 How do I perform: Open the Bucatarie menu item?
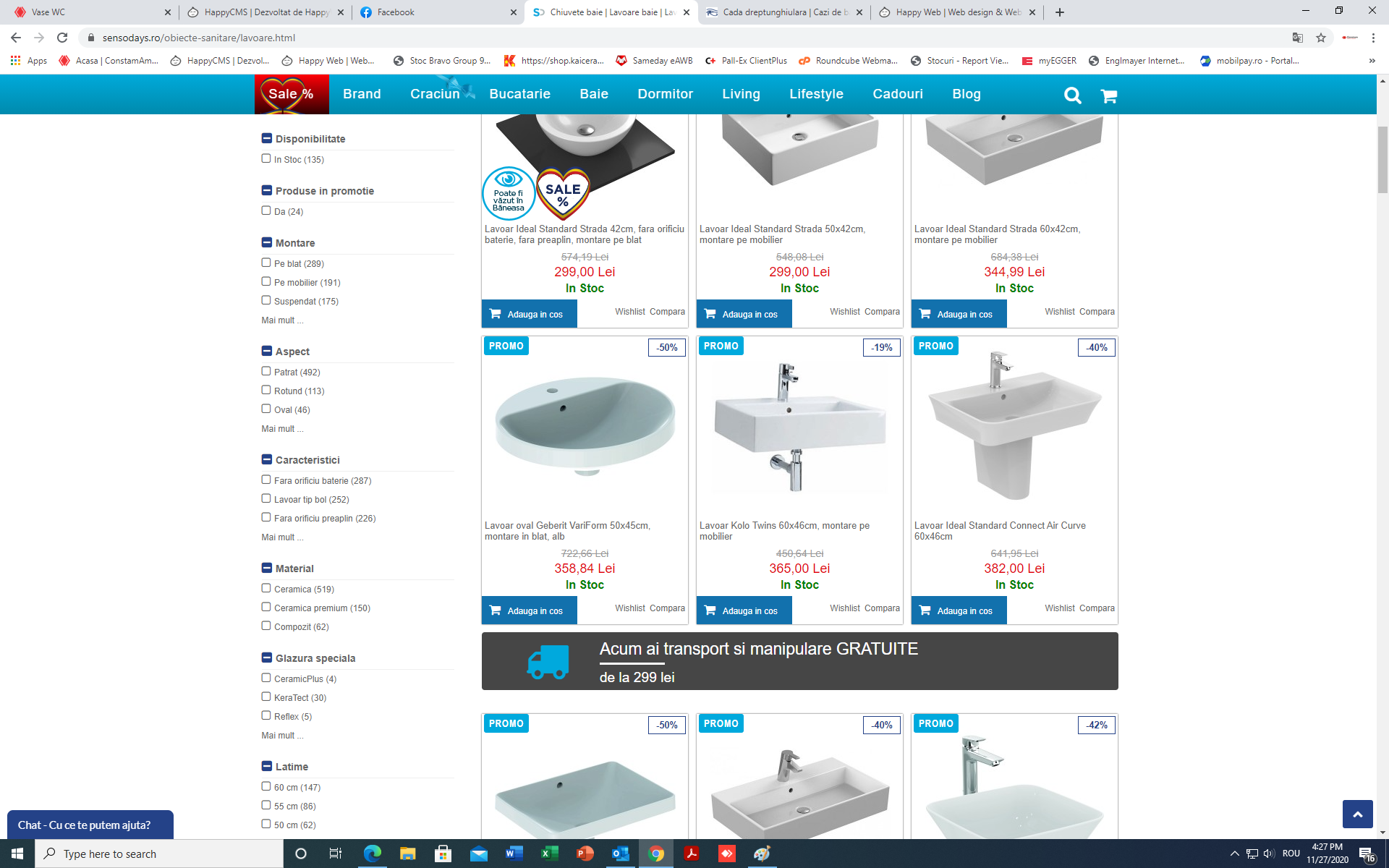(519, 94)
